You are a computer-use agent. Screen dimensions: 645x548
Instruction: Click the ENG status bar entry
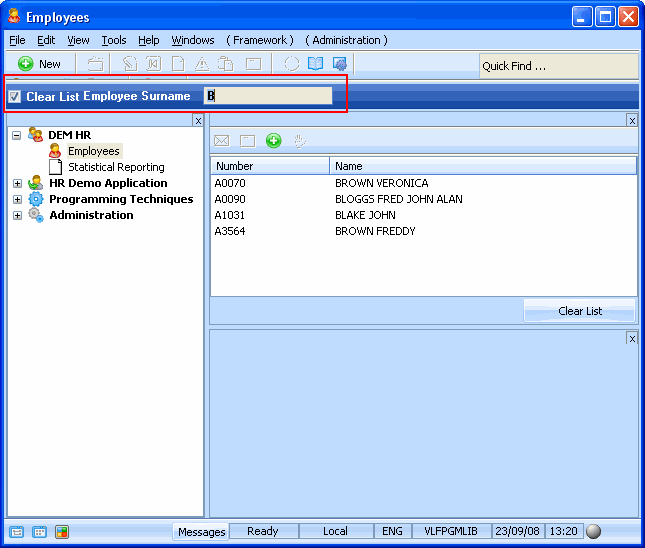[x=392, y=531]
